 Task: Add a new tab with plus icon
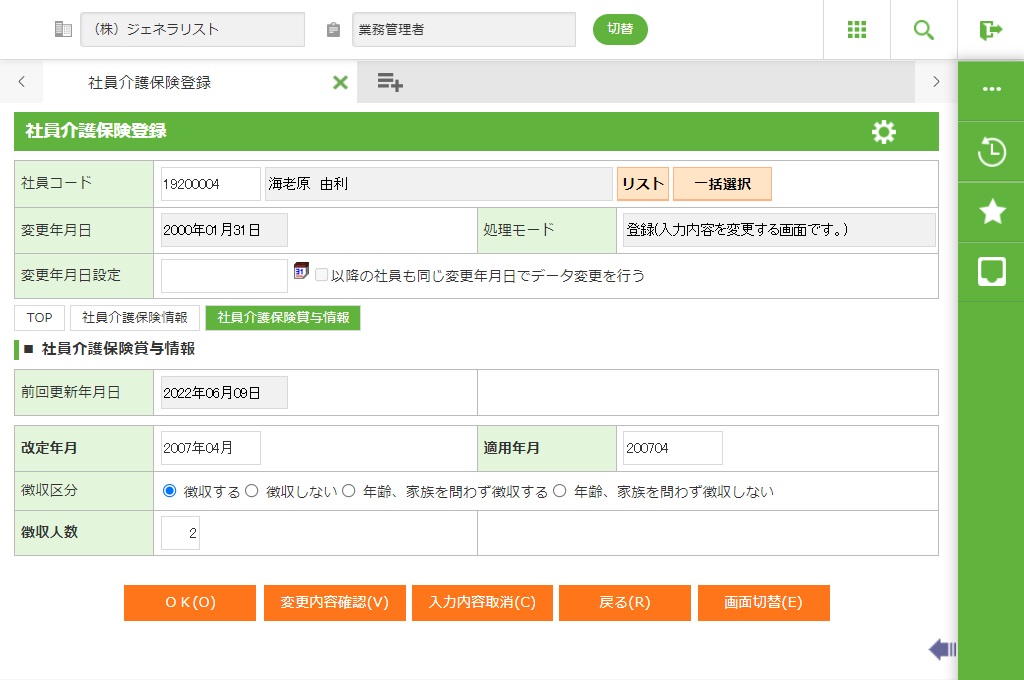click(390, 83)
